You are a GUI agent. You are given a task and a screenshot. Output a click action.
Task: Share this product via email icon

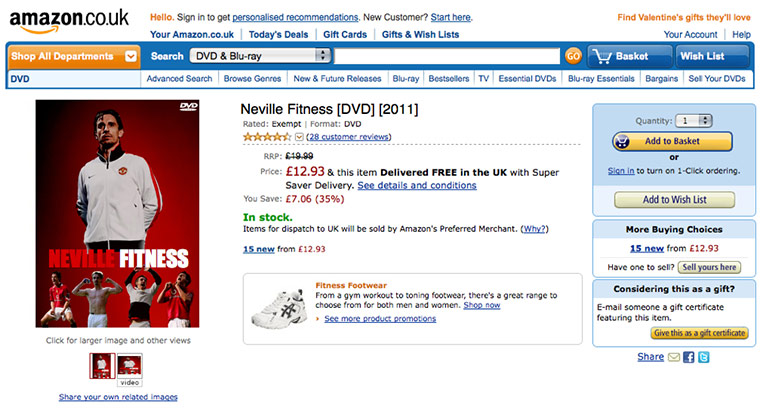click(x=674, y=357)
